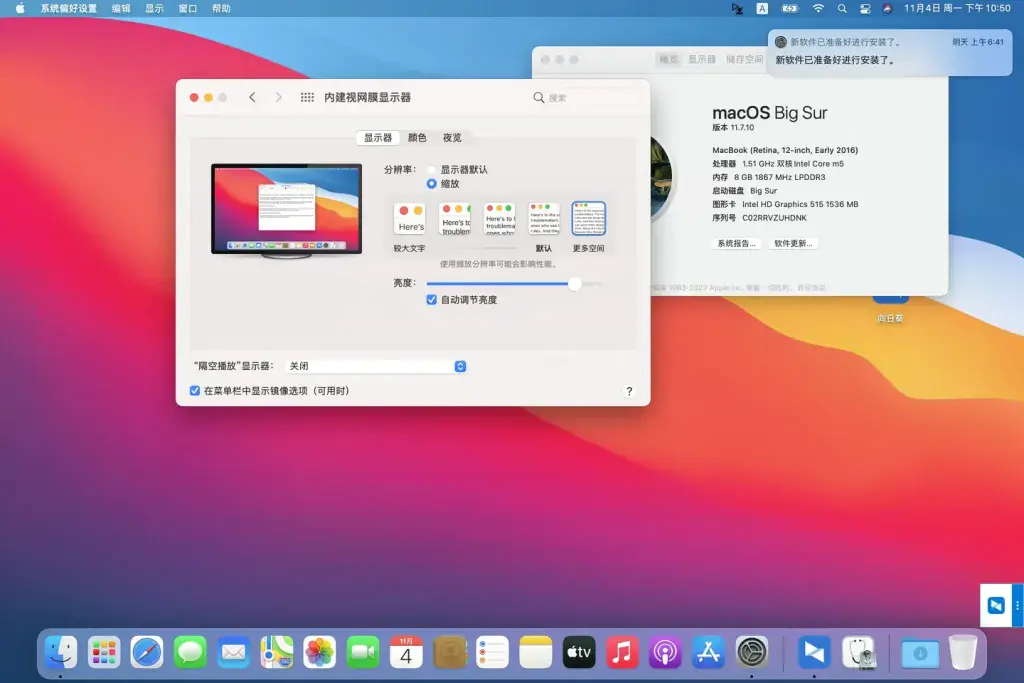Open the 帮助 menu
The image size is (1024, 683).
tap(221, 8)
